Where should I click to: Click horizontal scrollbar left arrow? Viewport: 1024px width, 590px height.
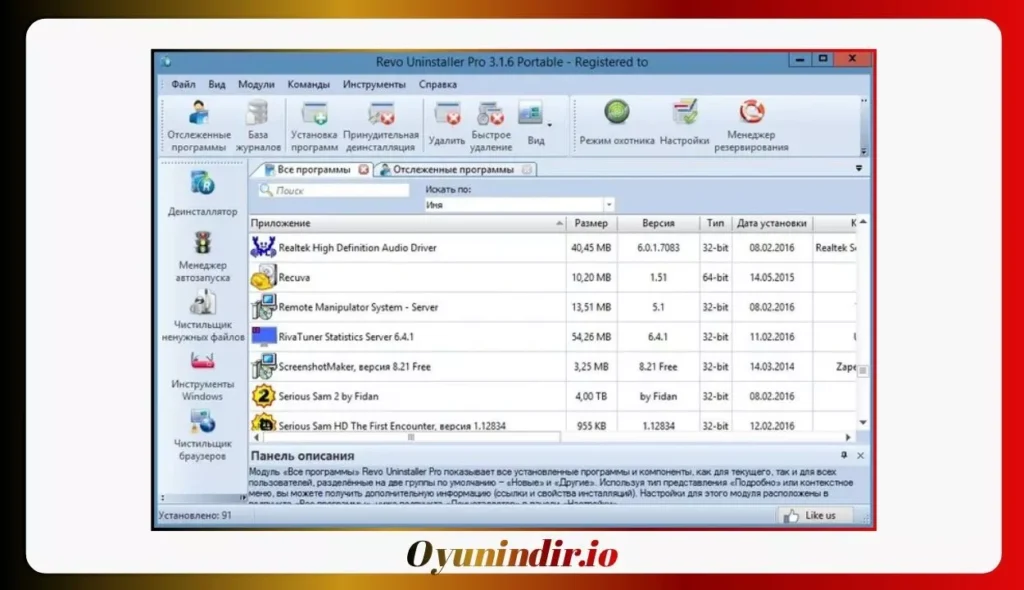(256, 437)
